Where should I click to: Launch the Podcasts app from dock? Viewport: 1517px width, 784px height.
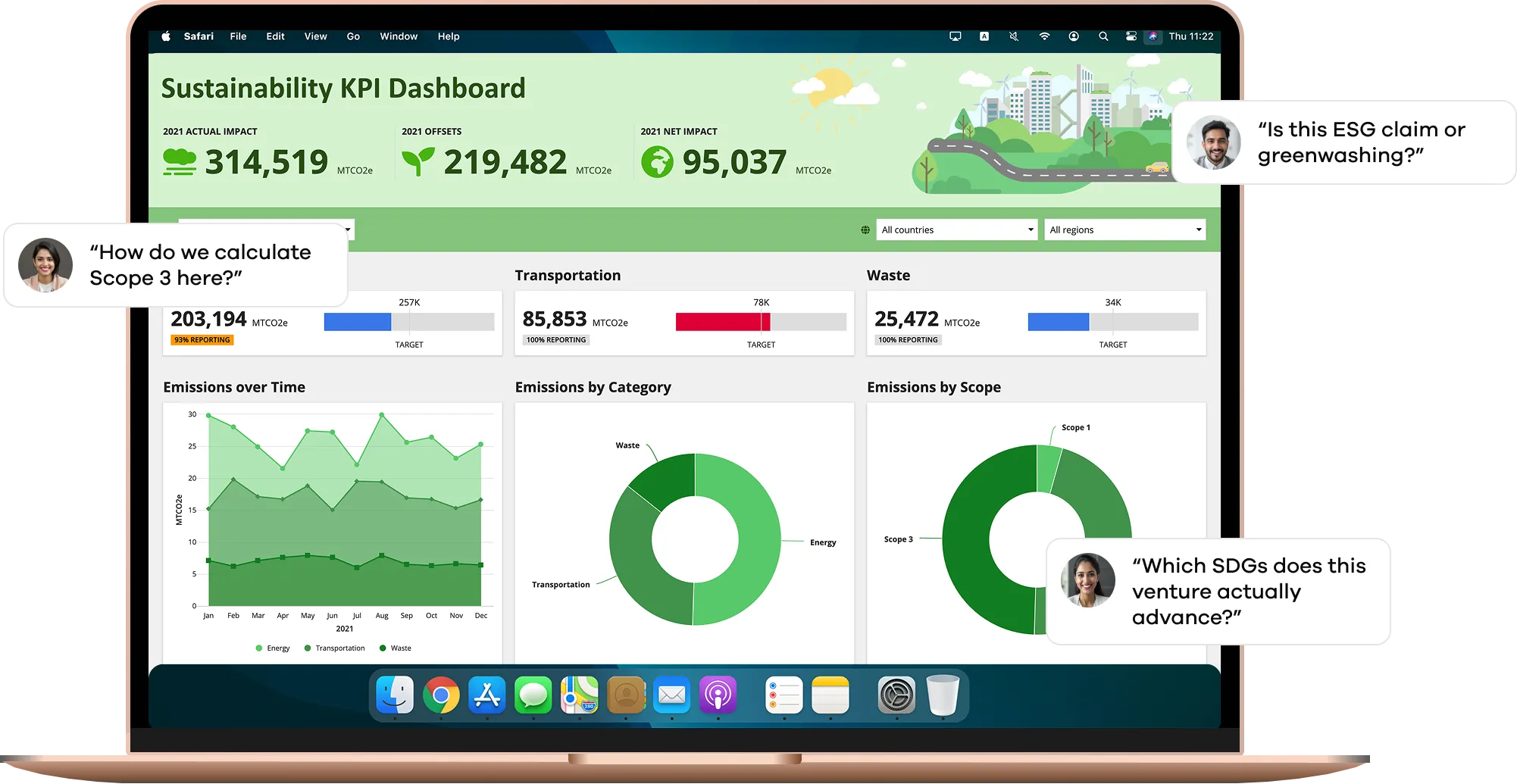[718, 695]
